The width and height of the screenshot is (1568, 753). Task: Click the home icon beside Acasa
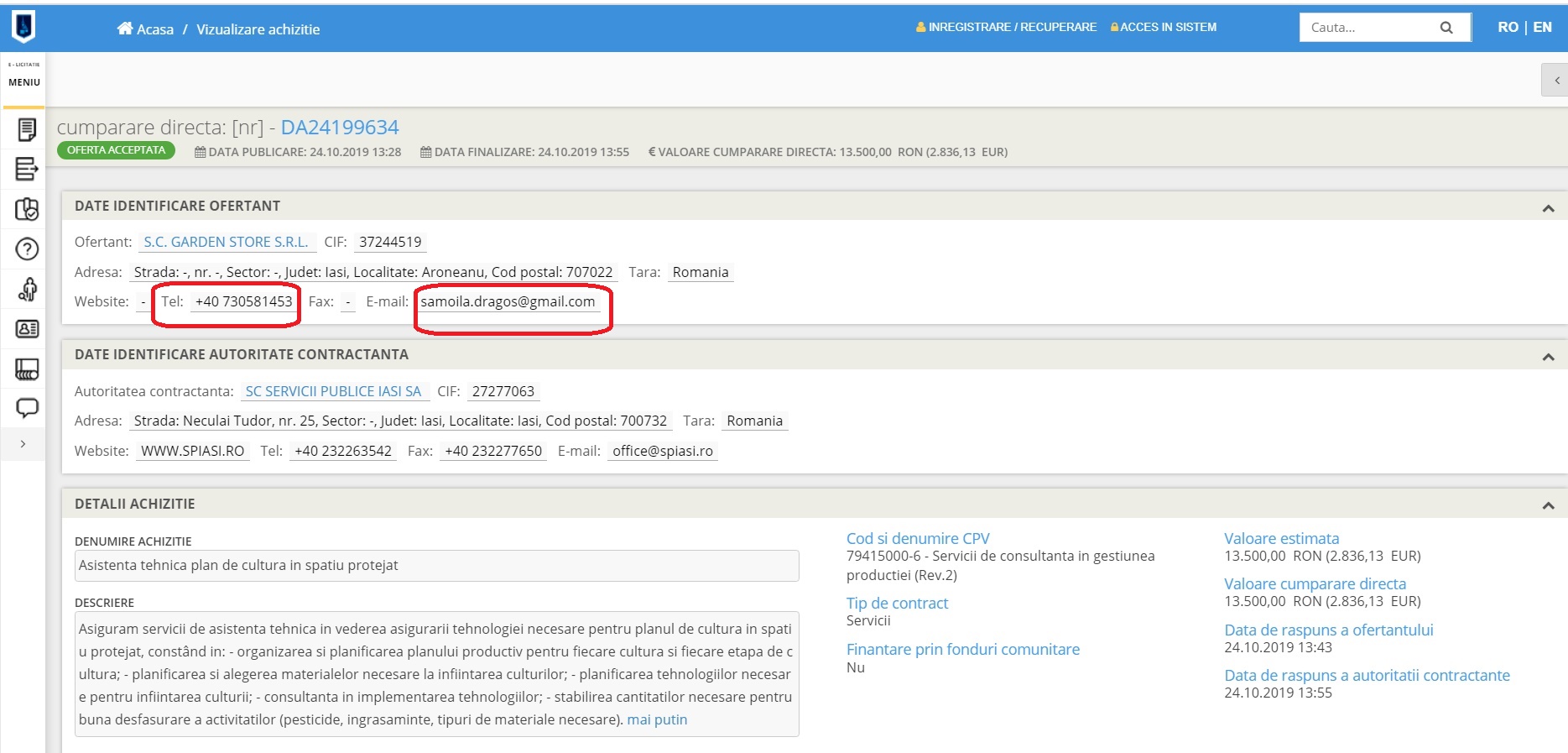click(x=125, y=29)
